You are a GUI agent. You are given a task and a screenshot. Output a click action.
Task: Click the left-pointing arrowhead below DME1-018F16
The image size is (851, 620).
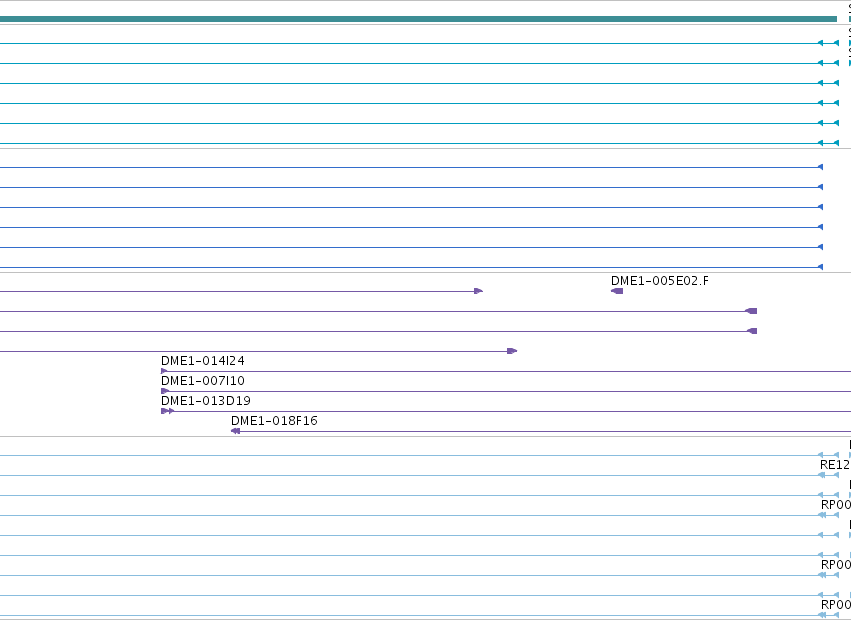(236, 432)
